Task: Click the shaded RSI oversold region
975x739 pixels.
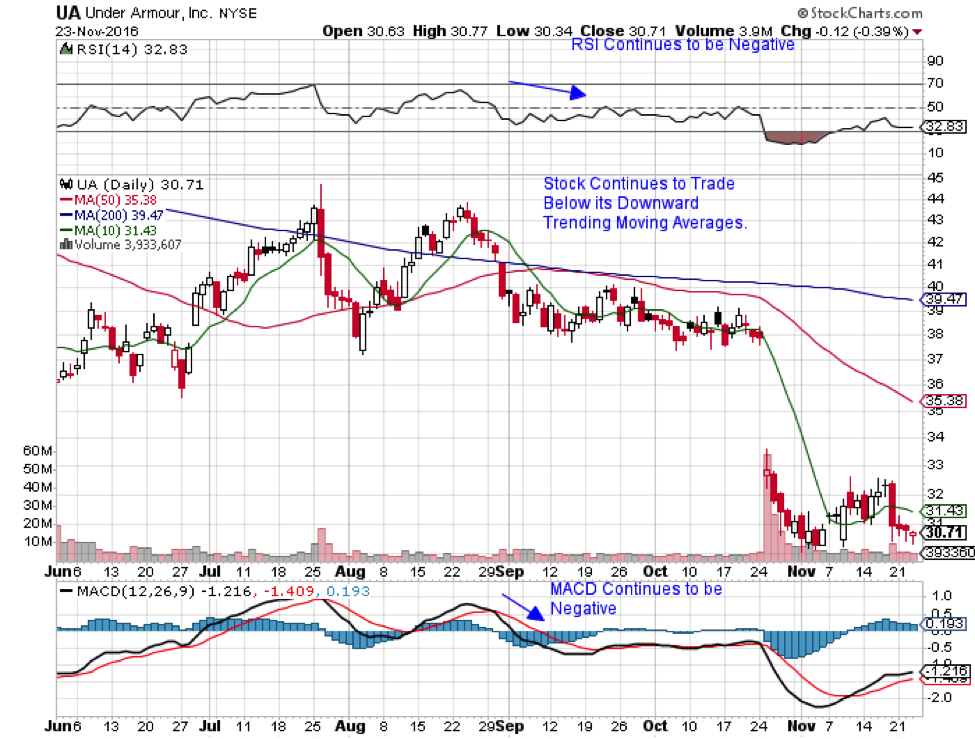Action: pos(797,137)
